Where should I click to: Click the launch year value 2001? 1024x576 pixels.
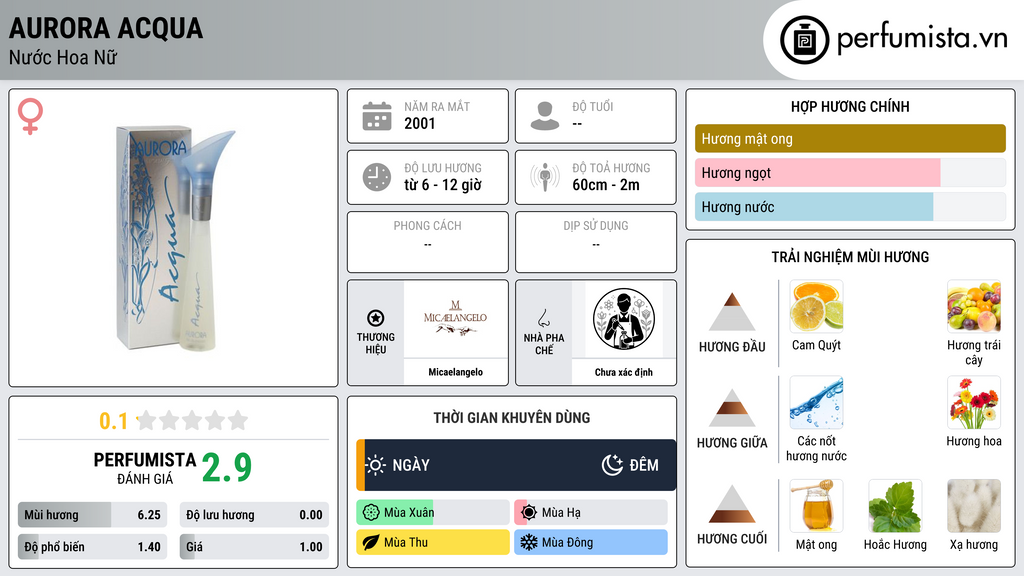click(419, 123)
